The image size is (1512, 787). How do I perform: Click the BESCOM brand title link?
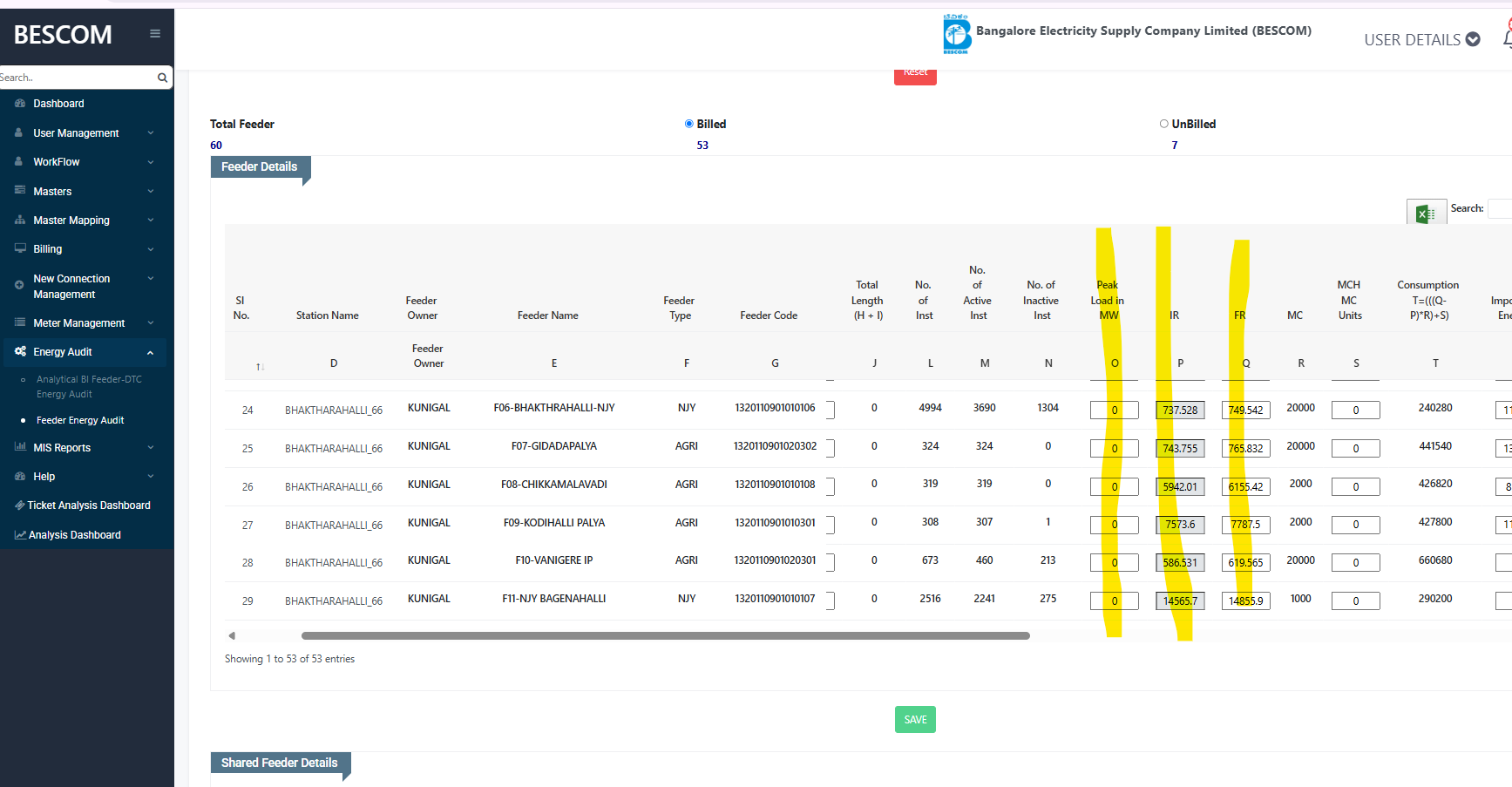[63, 34]
